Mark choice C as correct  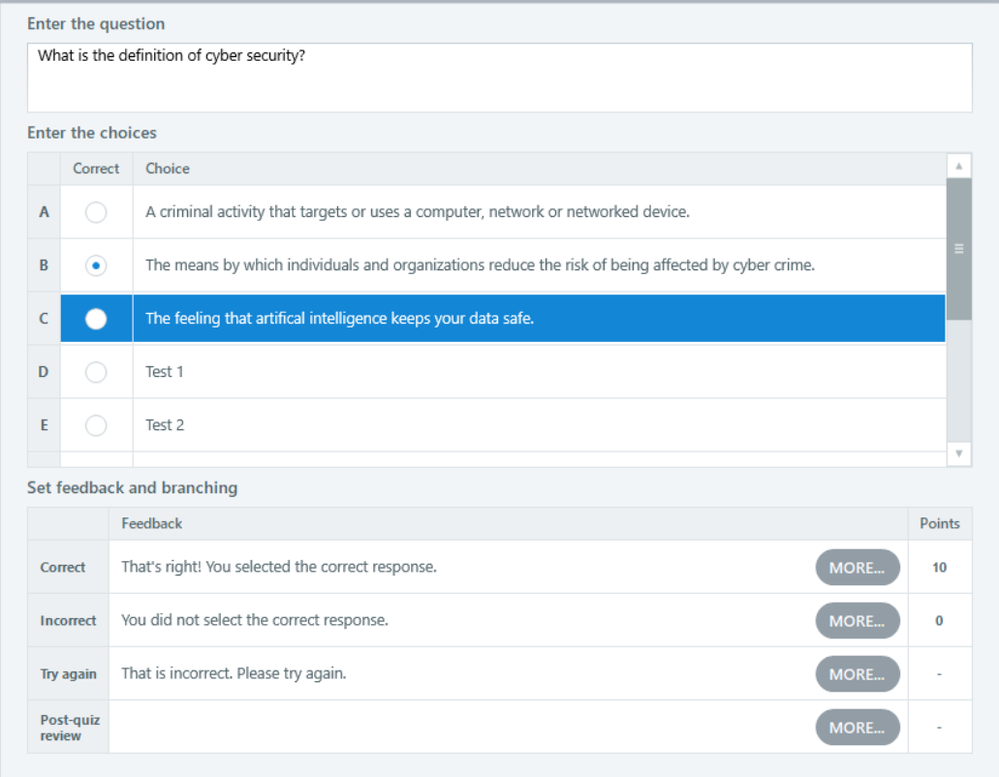point(96,319)
